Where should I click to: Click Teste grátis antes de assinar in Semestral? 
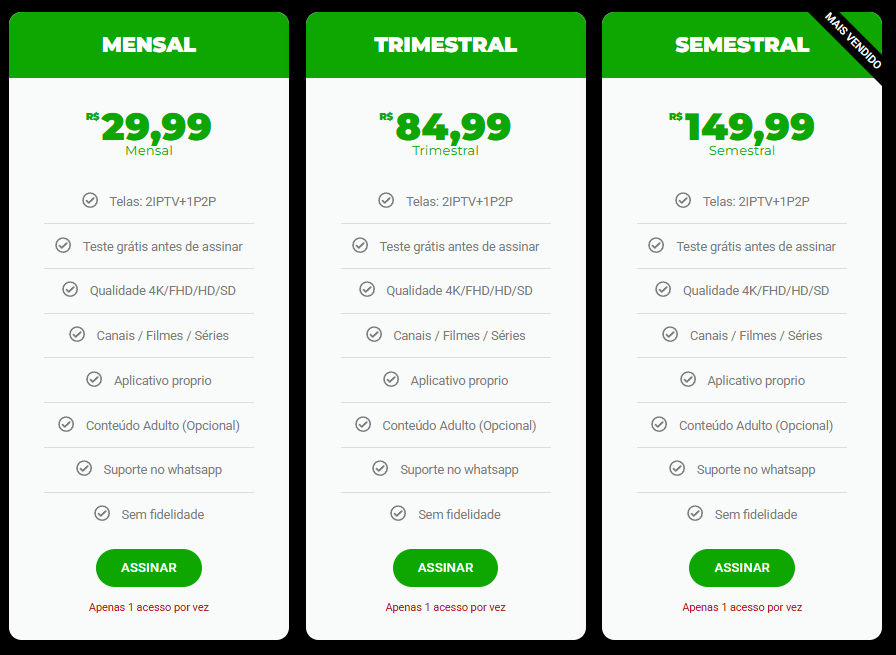click(756, 246)
